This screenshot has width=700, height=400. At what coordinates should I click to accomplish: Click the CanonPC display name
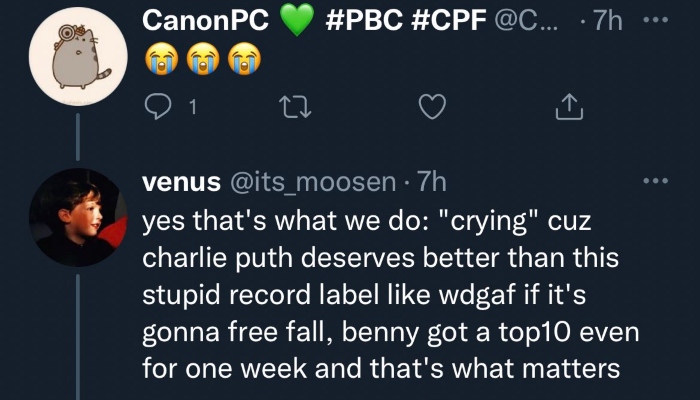click(x=202, y=21)
